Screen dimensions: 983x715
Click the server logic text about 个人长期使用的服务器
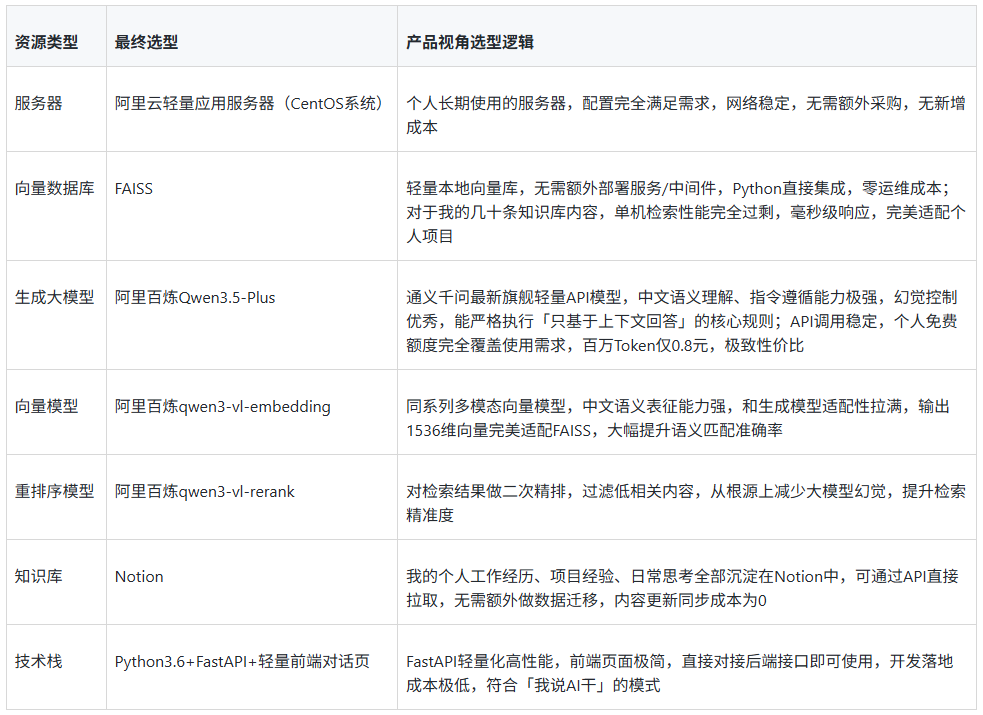686,115
